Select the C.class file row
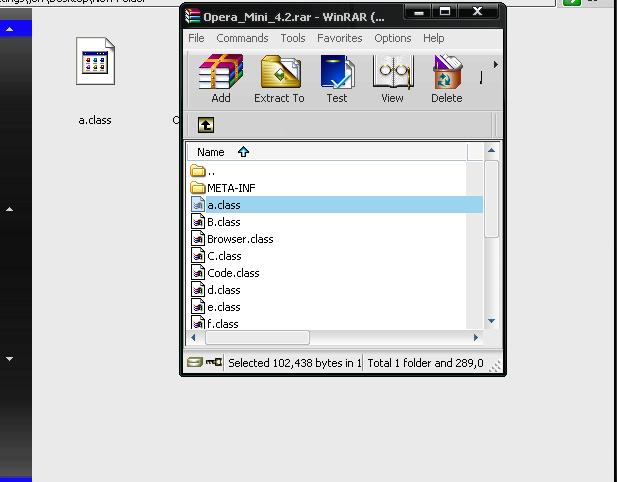Viewport: 617px width, 482px height. pos(334,256)
